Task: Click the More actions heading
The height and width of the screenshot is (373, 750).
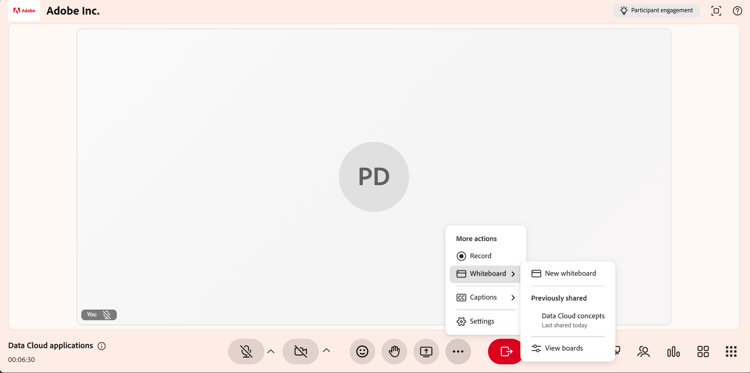Action: (476, 239)
